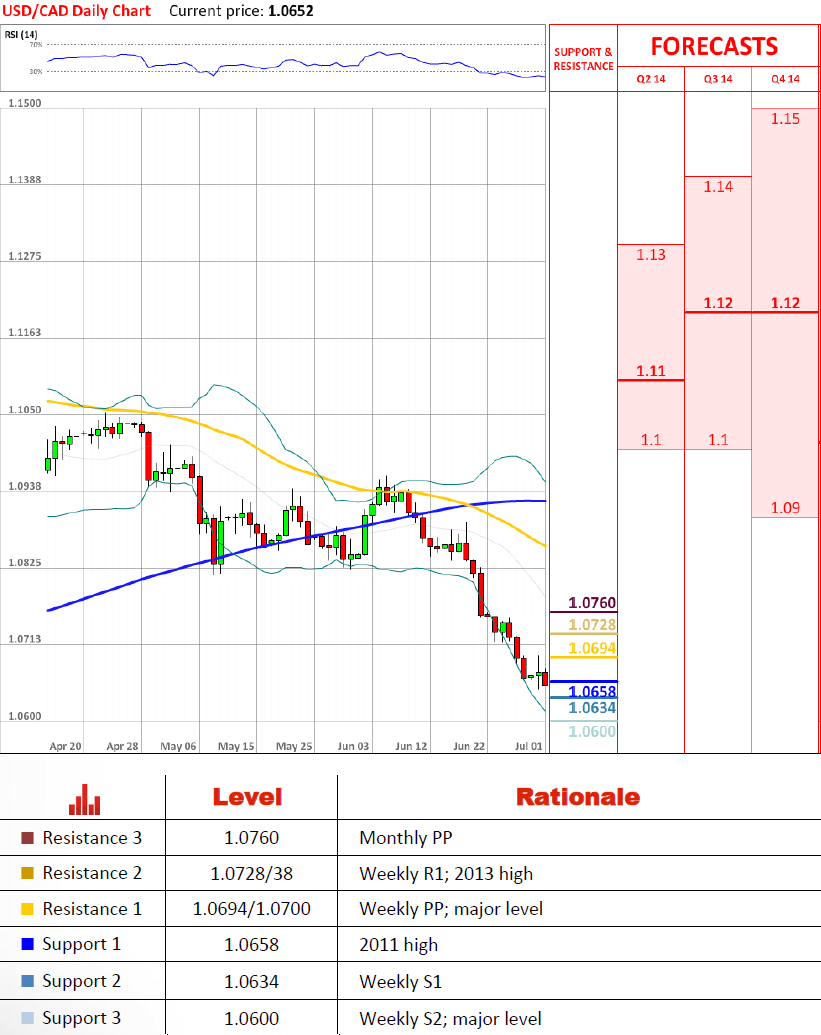Click the Resistance 3 maroon color swatch
This screenshot has width=821, height=1035.
[x=27, y=838]
